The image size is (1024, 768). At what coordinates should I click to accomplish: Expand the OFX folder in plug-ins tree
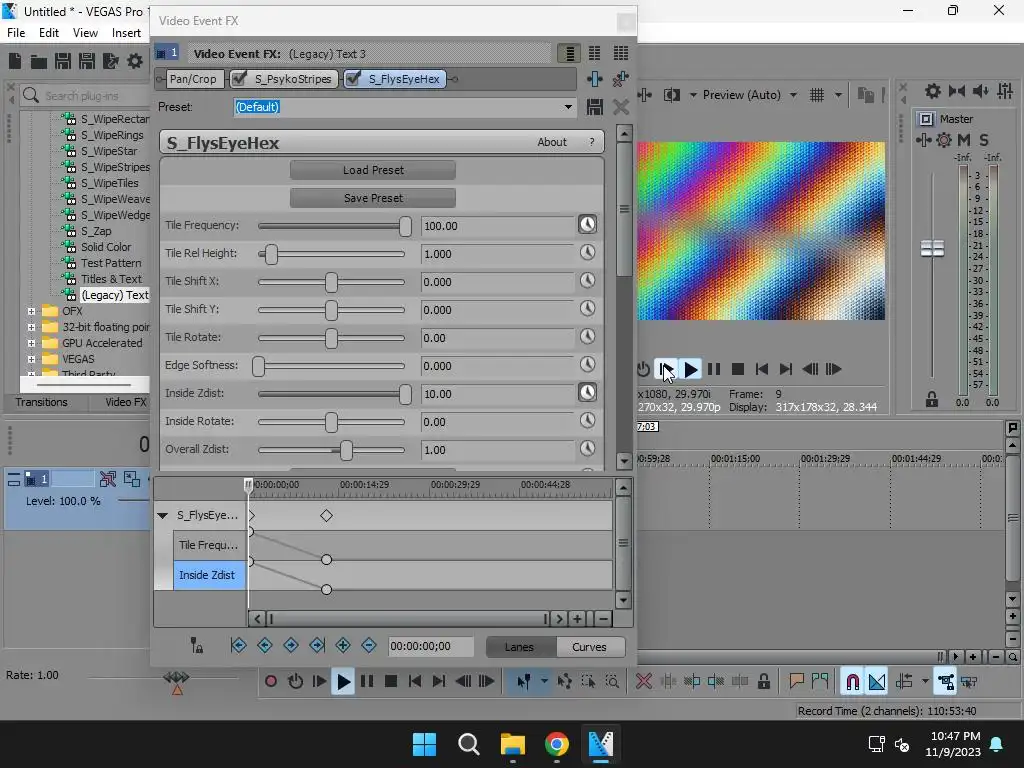31,312
